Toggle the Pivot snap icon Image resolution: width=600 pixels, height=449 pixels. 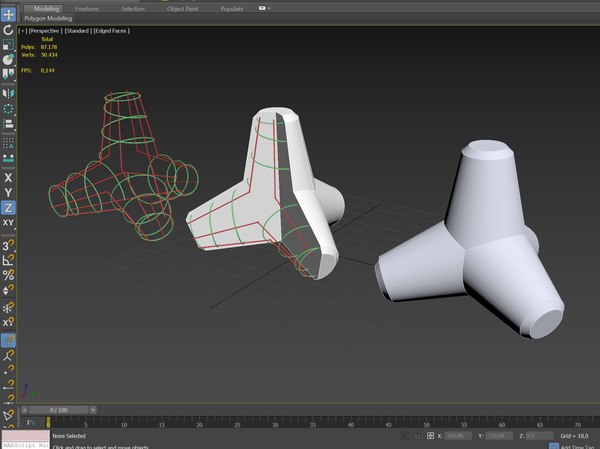pyautogui.click(x=8, y=356)
